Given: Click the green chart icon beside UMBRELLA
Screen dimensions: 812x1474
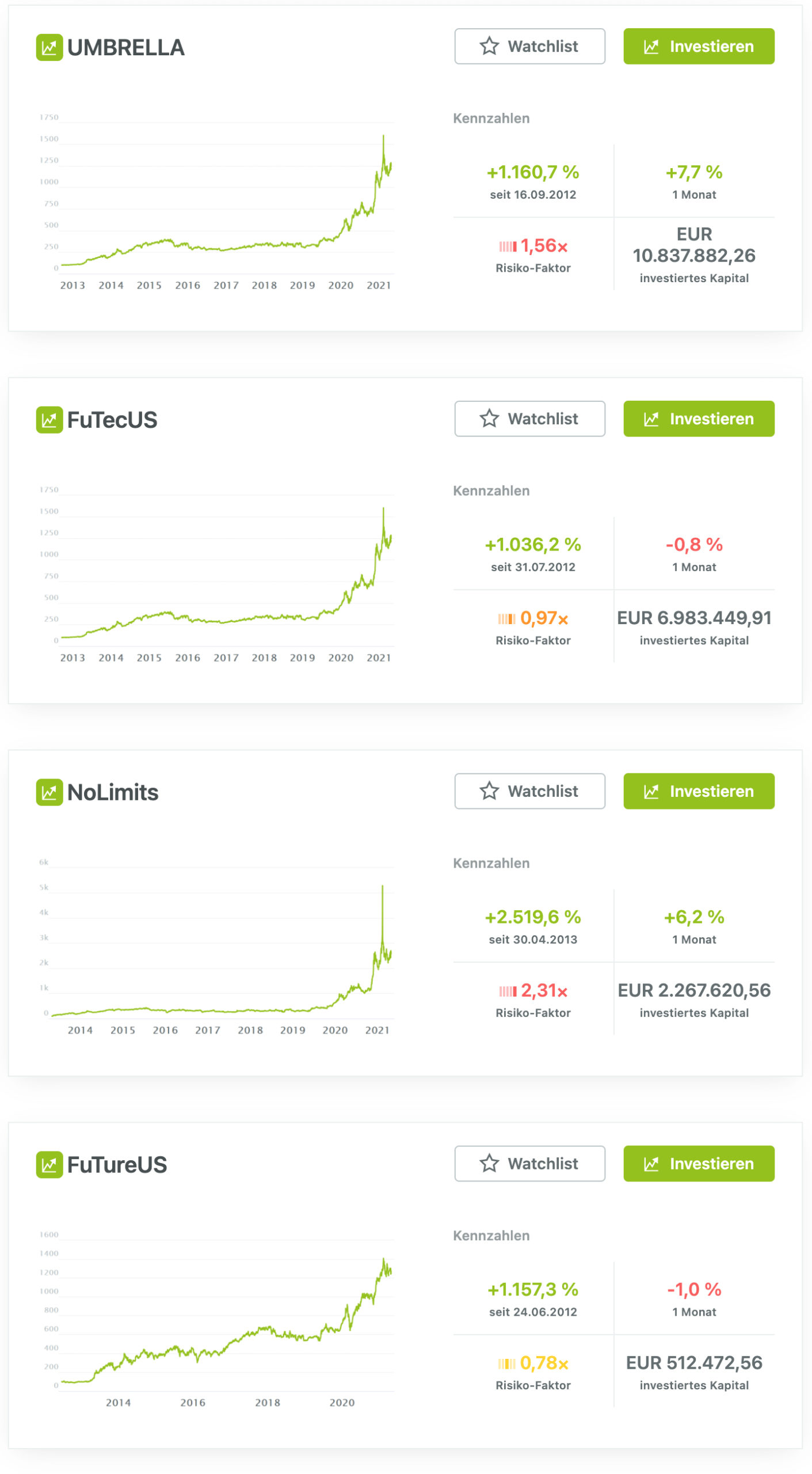Looking at the screenshot, I should [49, 47].
